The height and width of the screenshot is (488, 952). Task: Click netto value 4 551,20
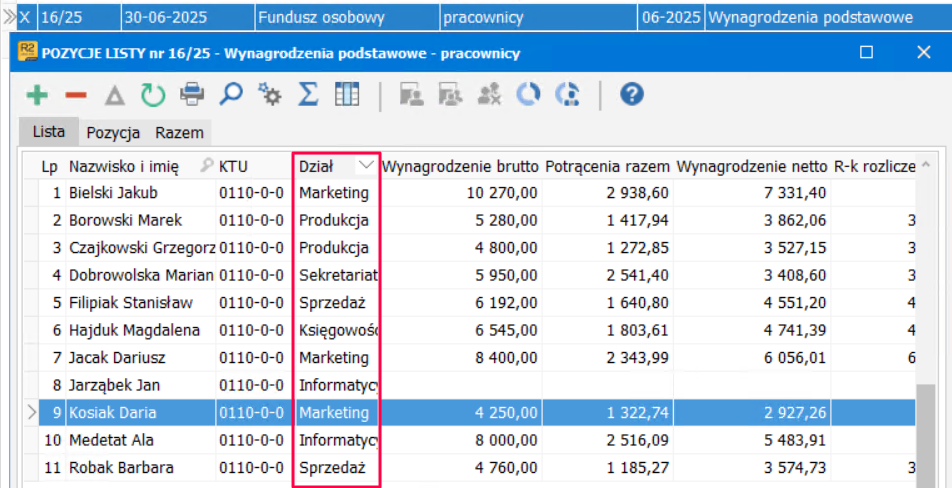point(795,303)
